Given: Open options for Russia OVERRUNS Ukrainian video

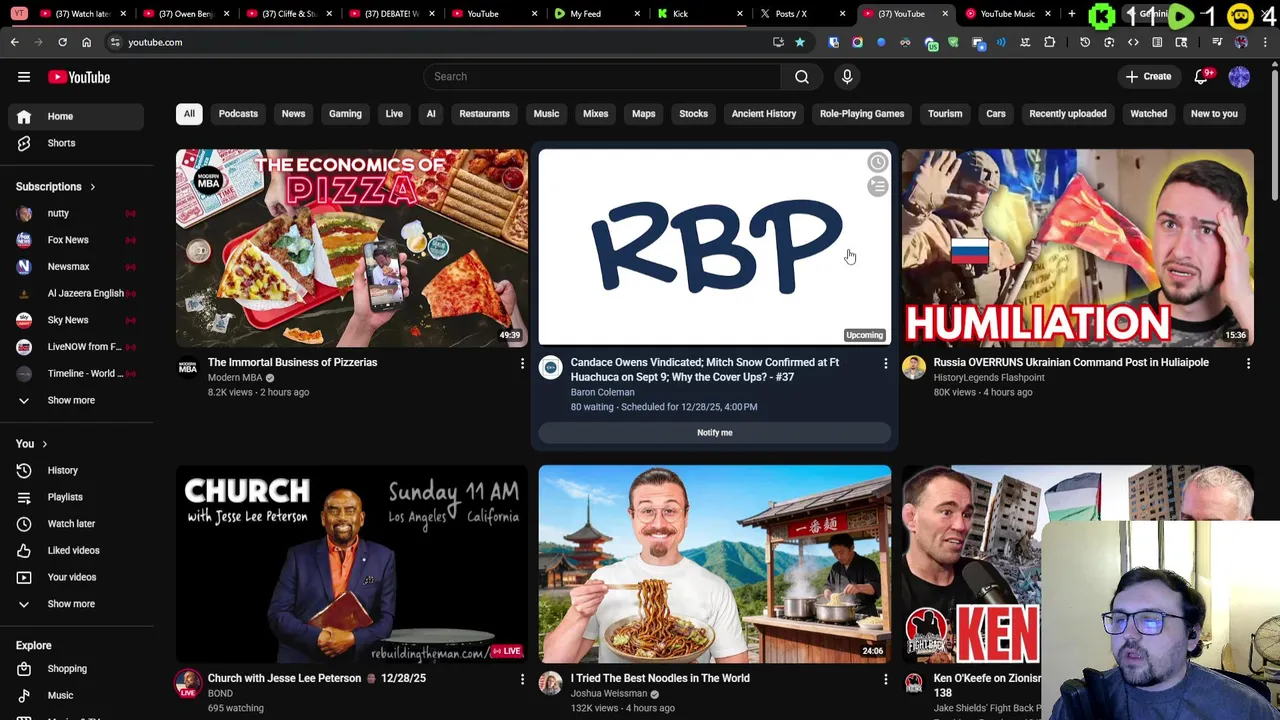Looking at the screenshot, I should pyautogui.click(x=1248, y=364).
